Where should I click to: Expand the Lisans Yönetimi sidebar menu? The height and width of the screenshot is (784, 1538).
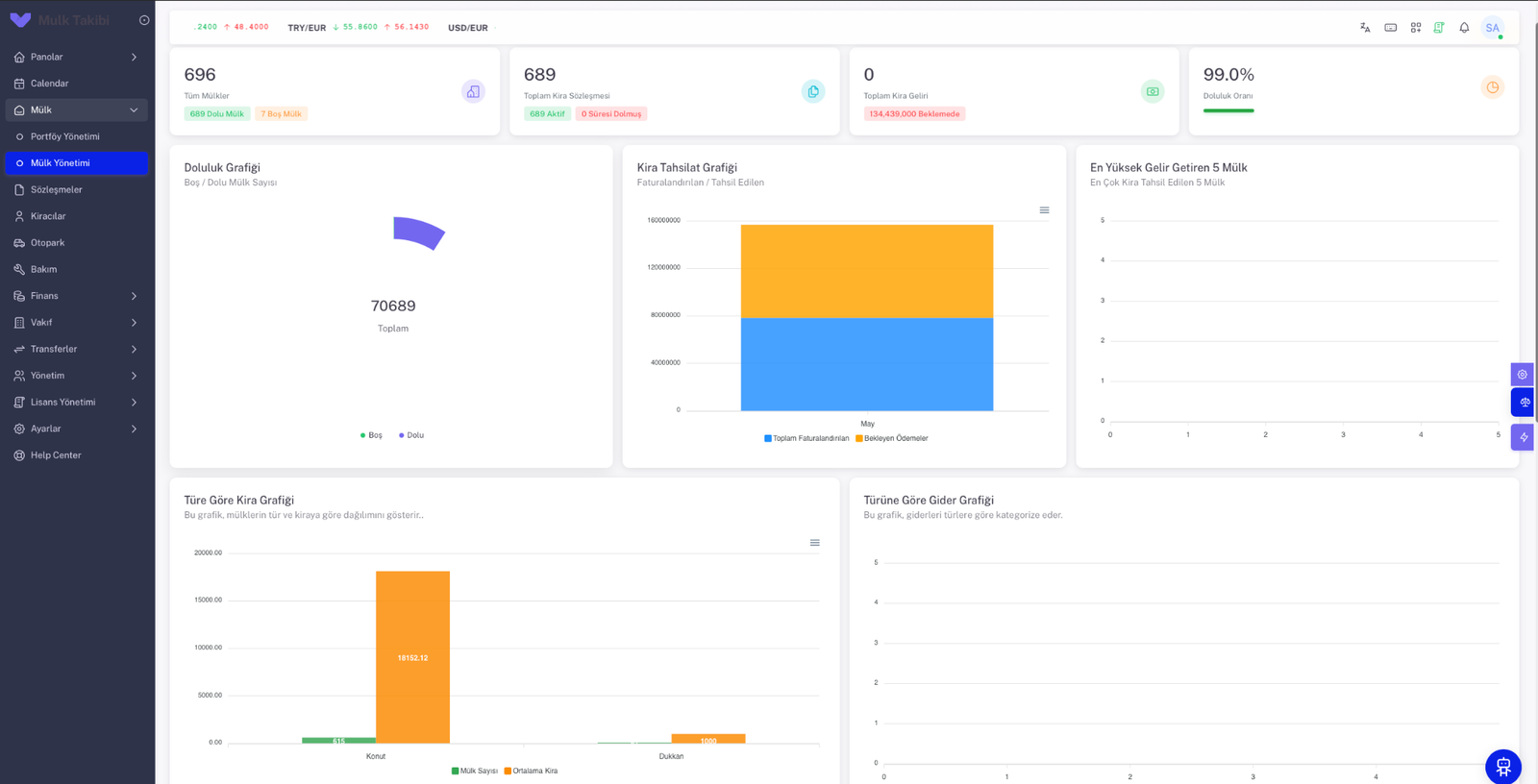[77, 403]
